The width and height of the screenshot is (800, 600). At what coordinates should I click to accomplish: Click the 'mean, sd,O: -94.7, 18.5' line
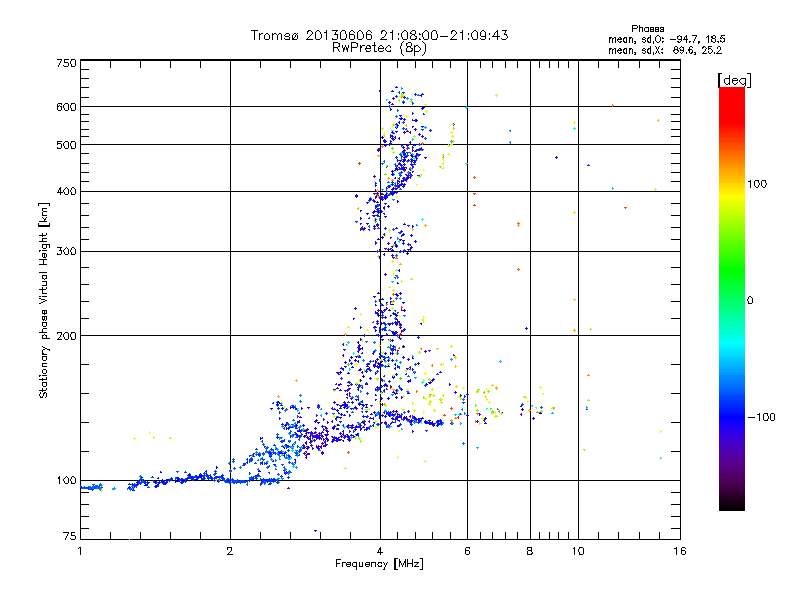tap(666, 39)
